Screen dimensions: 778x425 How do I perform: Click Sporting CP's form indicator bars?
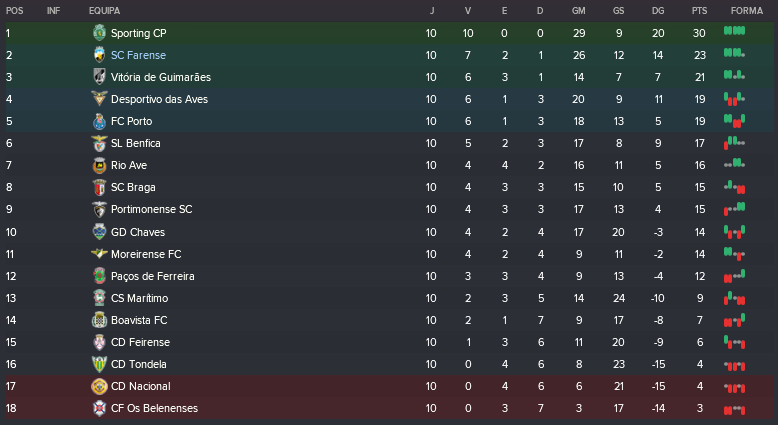click(734, 33)
